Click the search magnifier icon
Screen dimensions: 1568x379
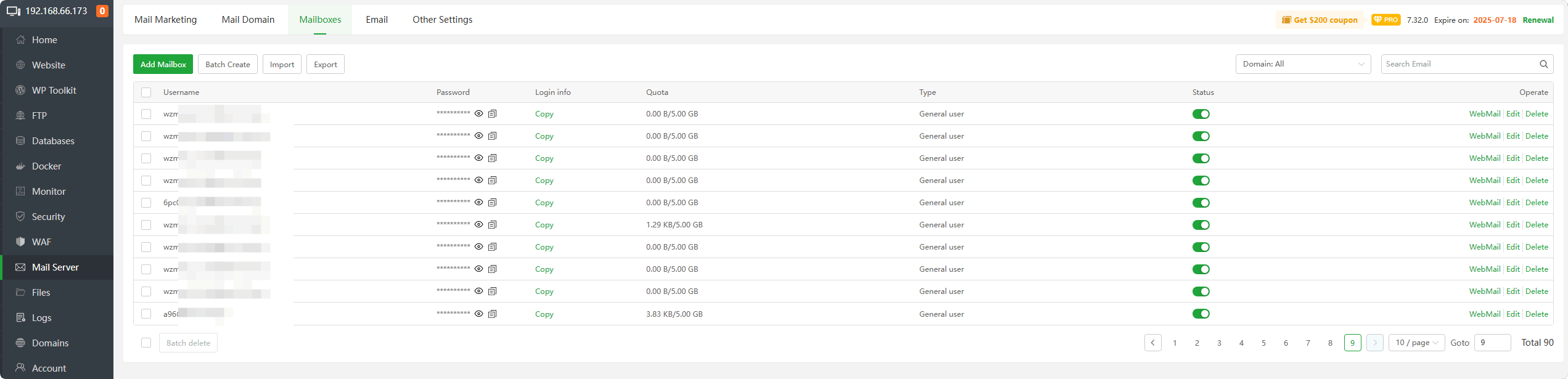pos(1543,64)
